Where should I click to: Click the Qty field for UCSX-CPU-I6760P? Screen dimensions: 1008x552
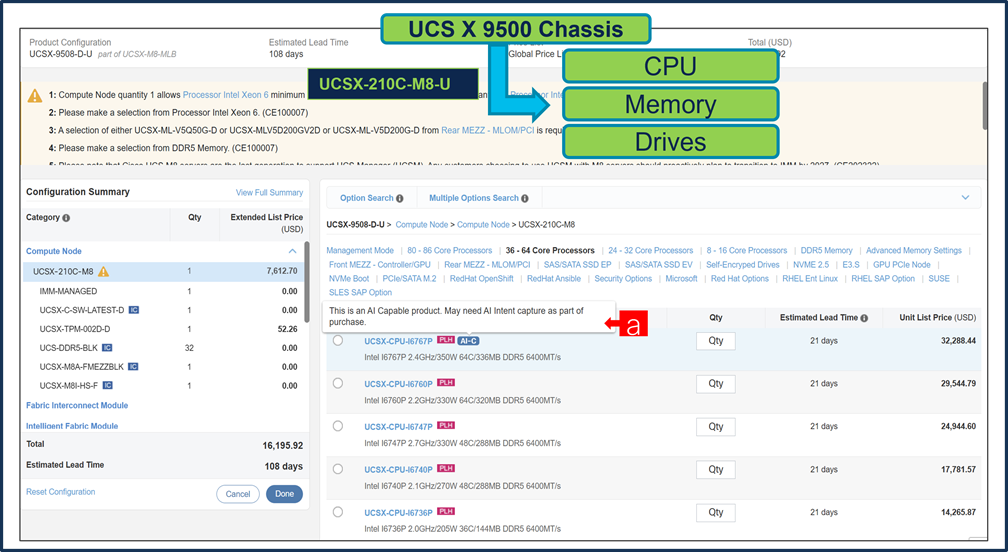pos(716,384)
